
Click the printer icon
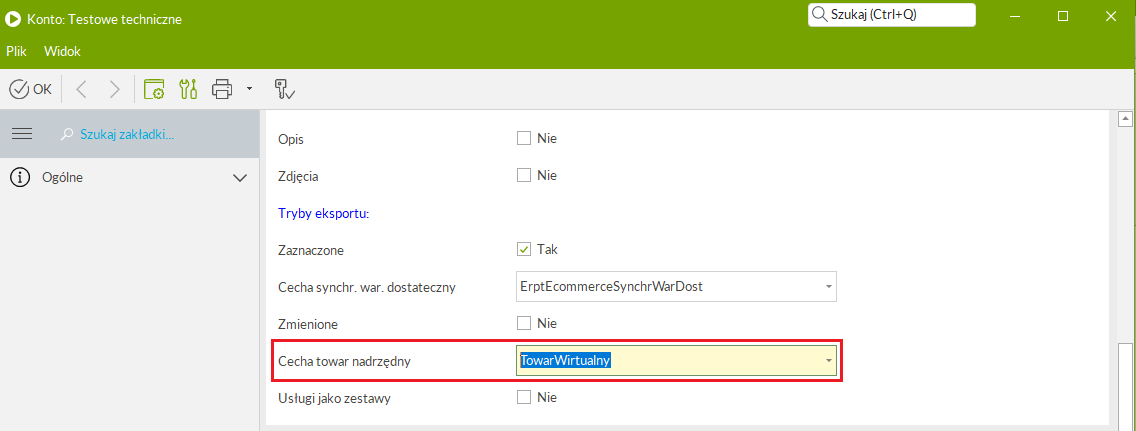pos(222,89)
